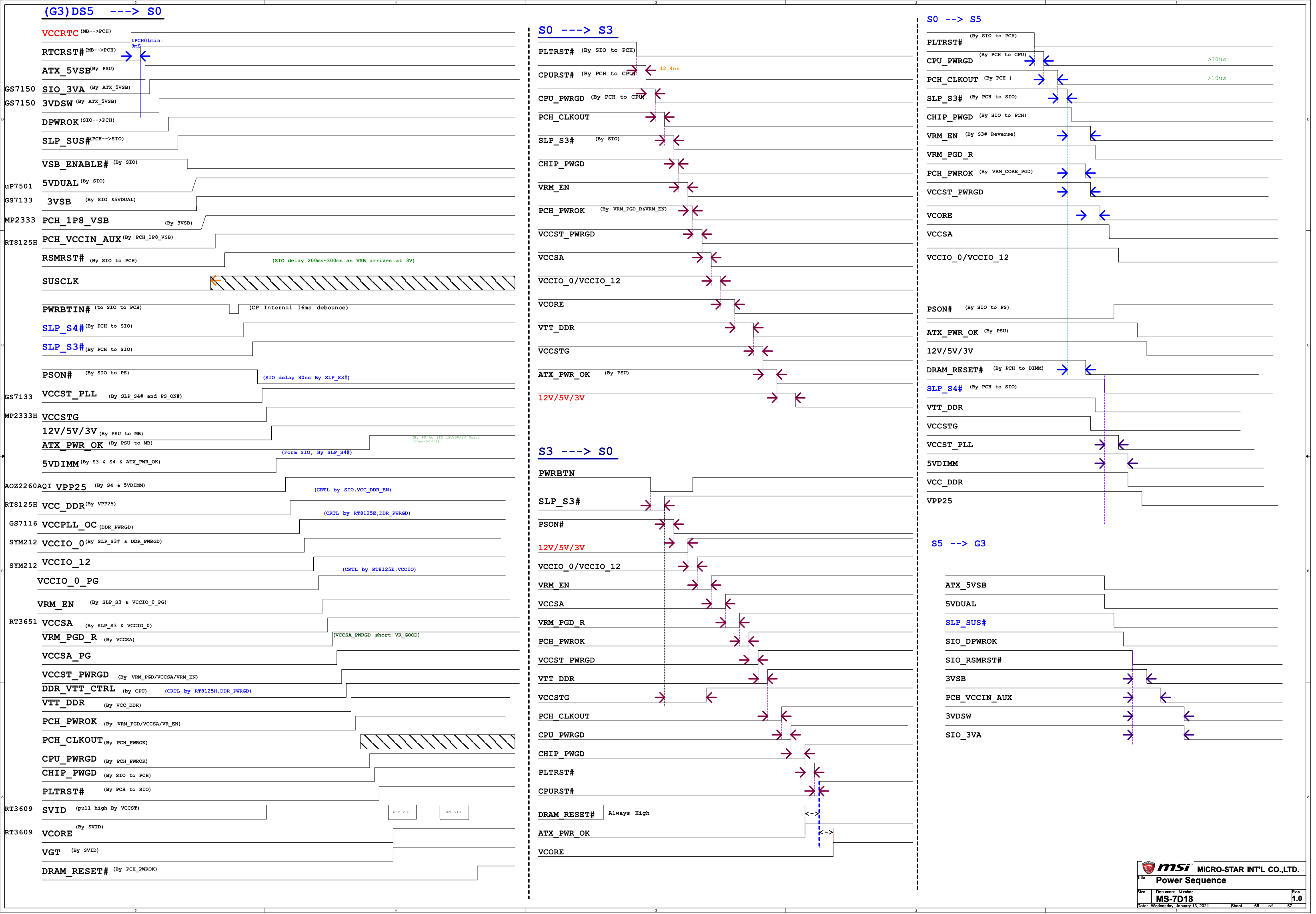Click the blue SLP_SUS# label in S5-->G3

(965, 622)
